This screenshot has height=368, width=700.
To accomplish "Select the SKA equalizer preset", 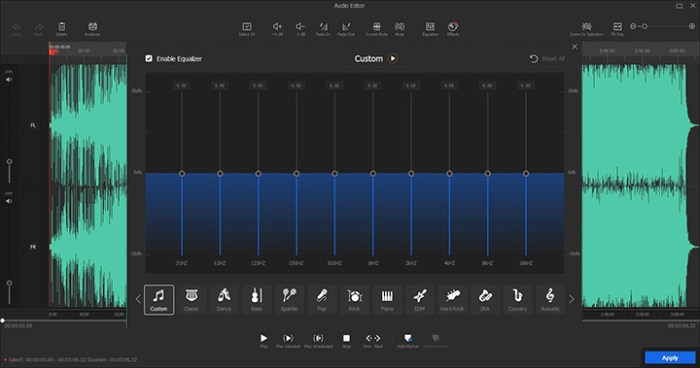I will pos(485,300).
